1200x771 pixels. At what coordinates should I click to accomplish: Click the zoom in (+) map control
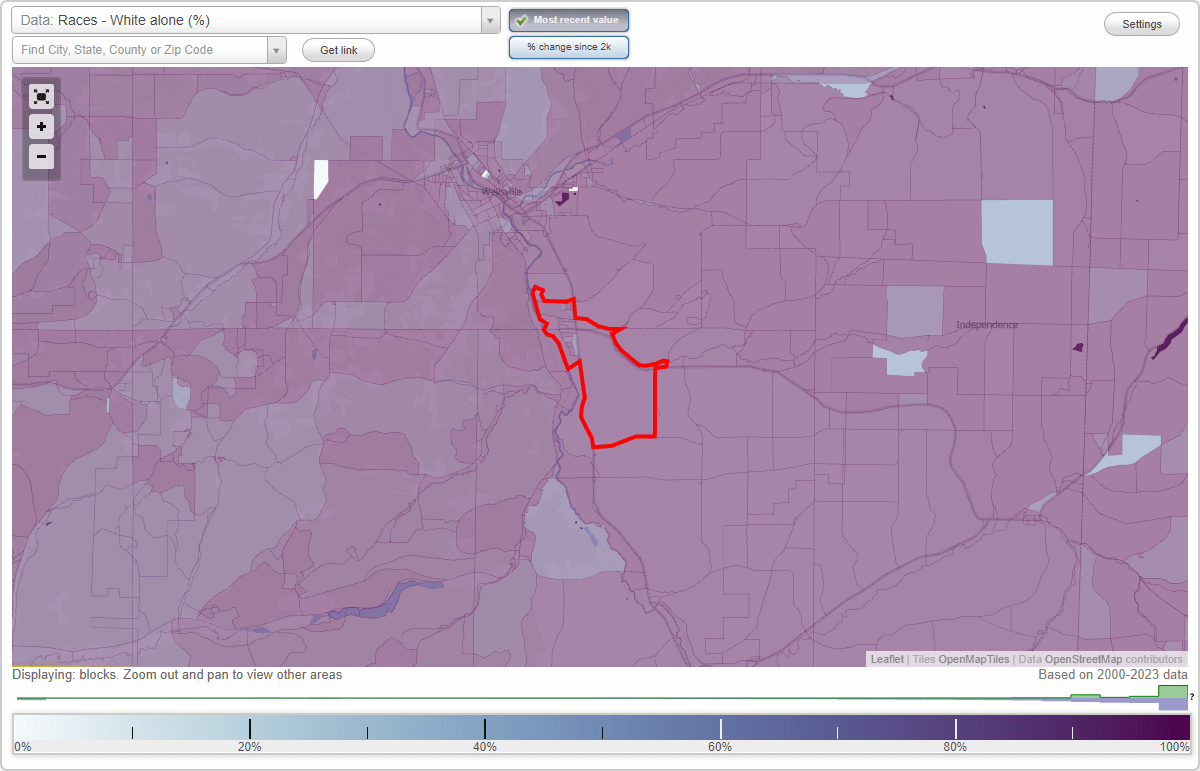41,127
